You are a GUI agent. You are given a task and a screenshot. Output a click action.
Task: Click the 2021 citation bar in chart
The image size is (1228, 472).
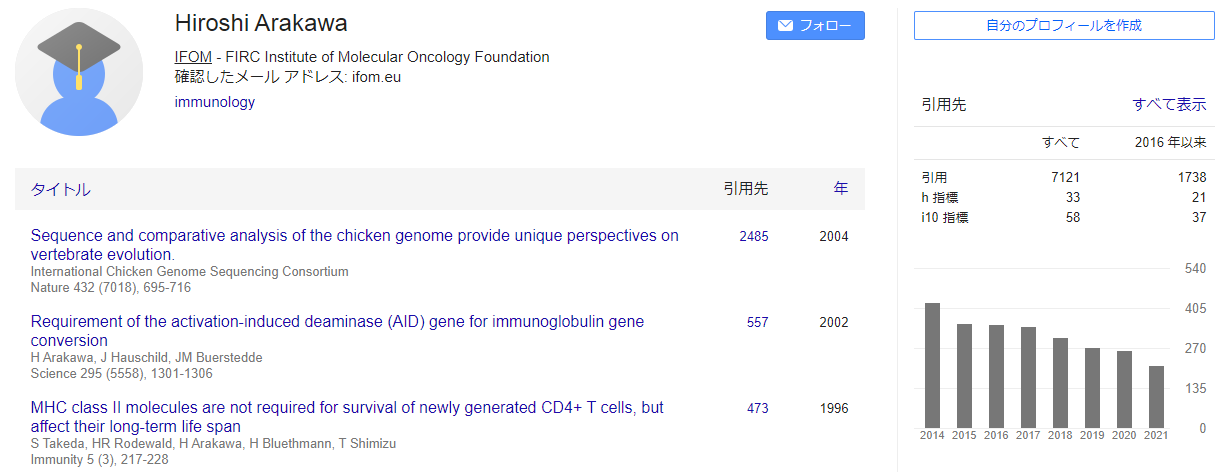tap(1157, 397)
